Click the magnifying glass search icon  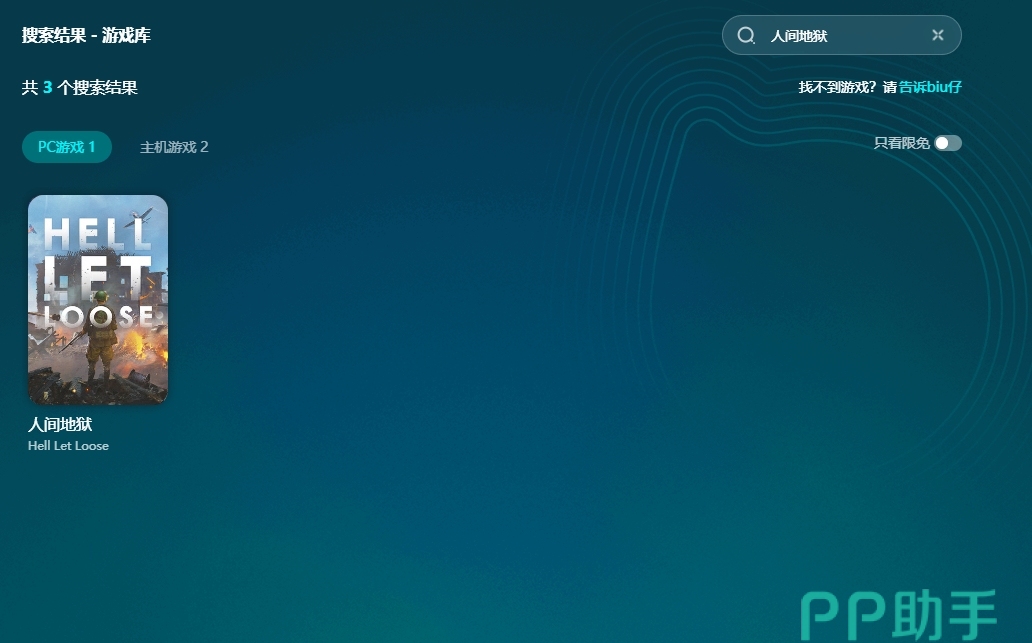pos(746,36)
